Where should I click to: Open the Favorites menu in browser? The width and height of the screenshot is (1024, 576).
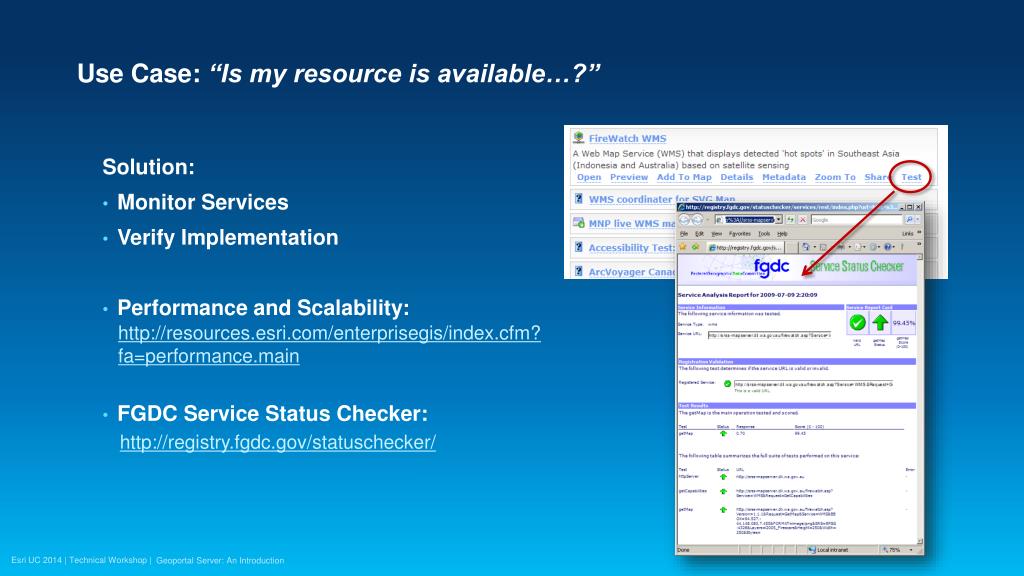740,234
